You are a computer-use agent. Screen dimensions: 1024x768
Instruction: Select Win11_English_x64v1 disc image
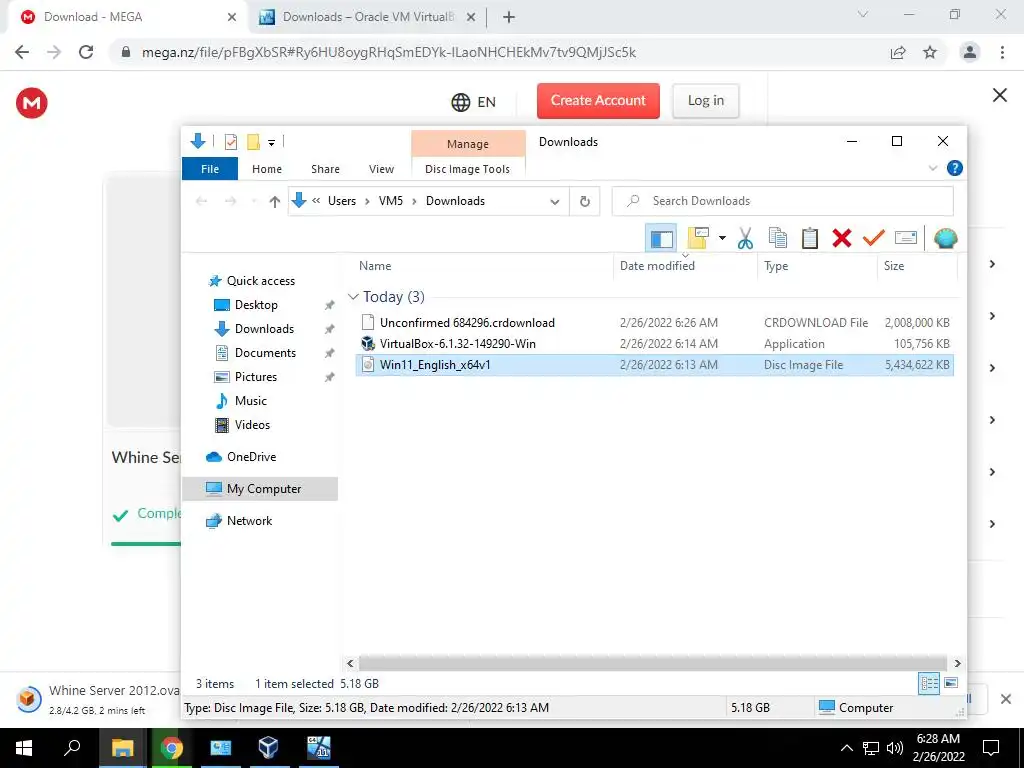click(655, 365)
